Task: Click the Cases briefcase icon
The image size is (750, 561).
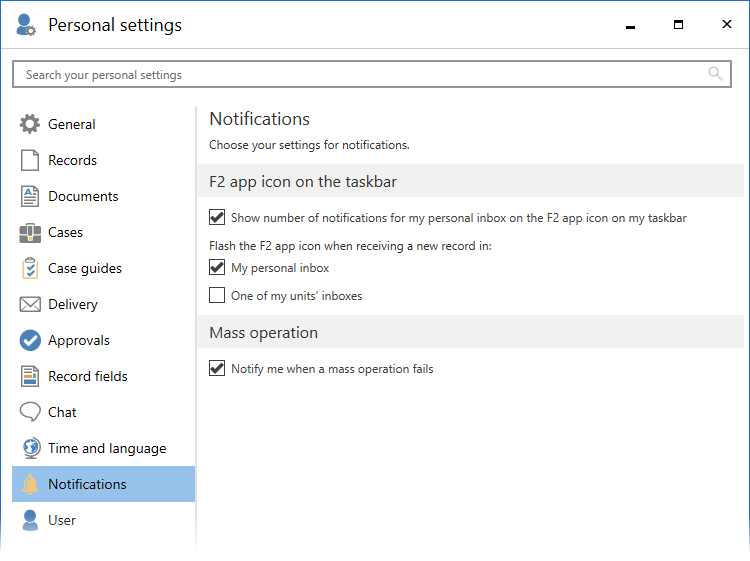Action: coord(30,232)
